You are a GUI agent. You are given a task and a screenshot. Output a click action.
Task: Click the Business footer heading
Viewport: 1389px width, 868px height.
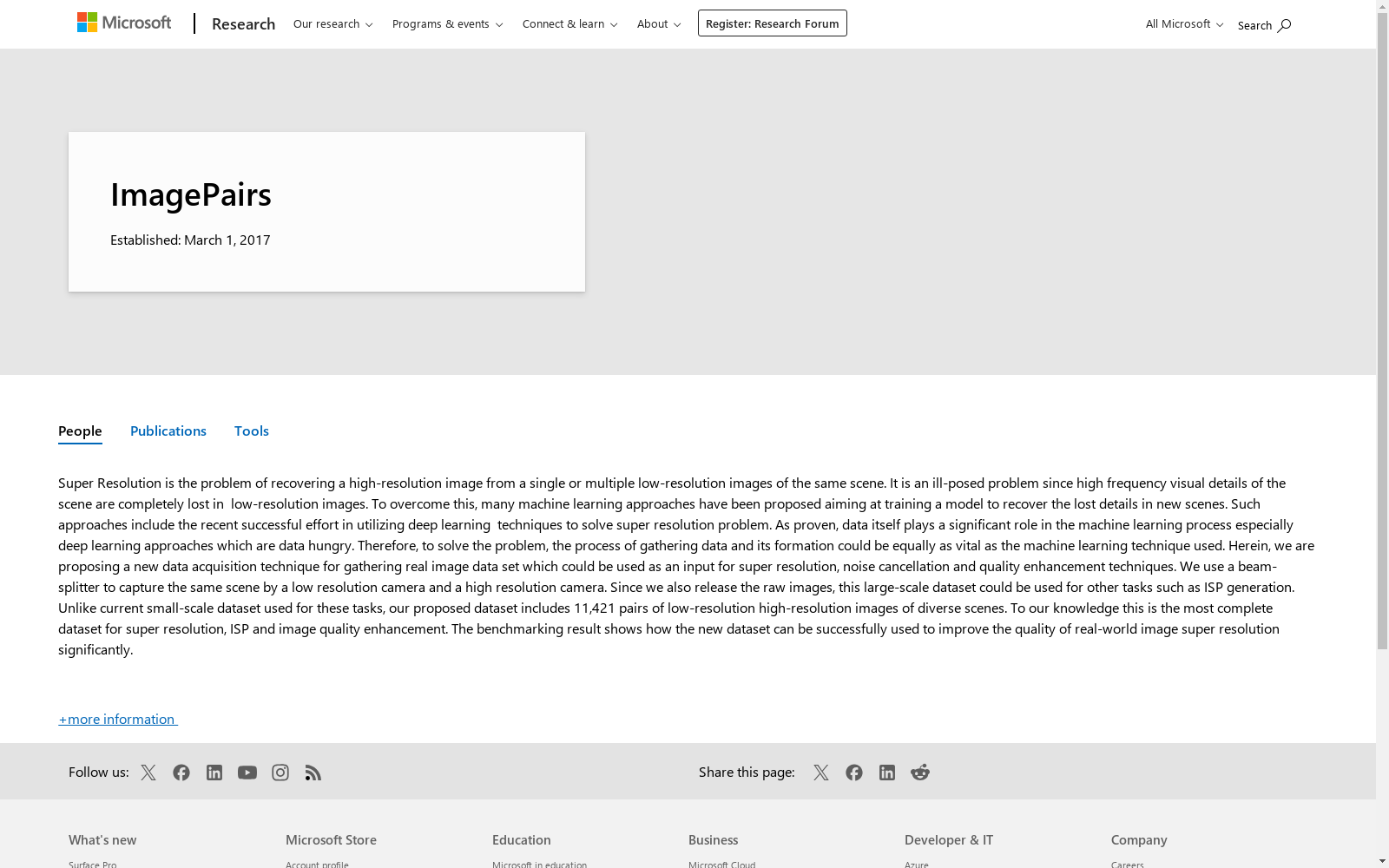(x=714, y=839)
